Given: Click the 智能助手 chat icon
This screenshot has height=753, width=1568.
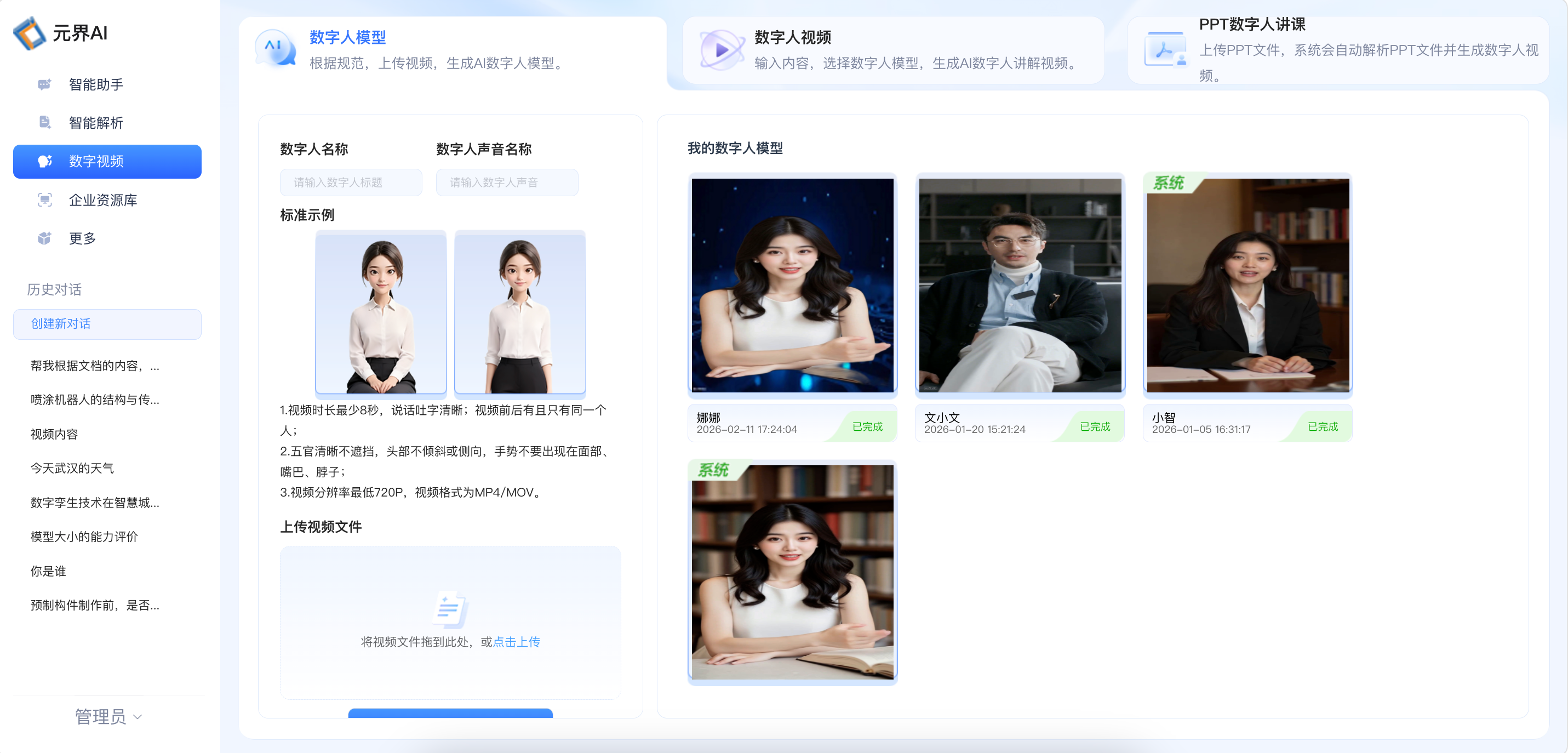Looking at the screenshot, I should [x=44, y=84].
